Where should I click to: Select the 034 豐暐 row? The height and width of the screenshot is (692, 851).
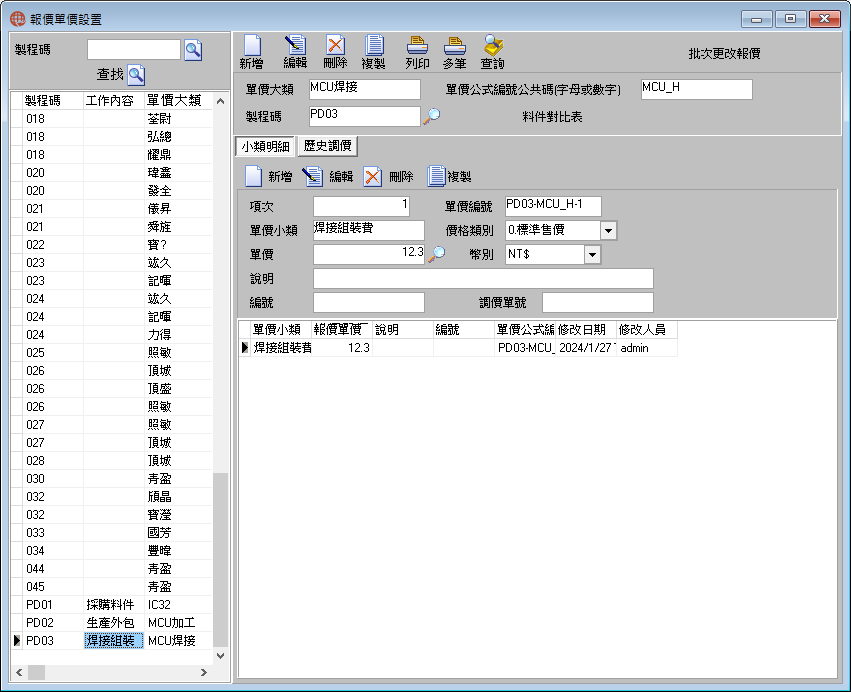point(111,550)
